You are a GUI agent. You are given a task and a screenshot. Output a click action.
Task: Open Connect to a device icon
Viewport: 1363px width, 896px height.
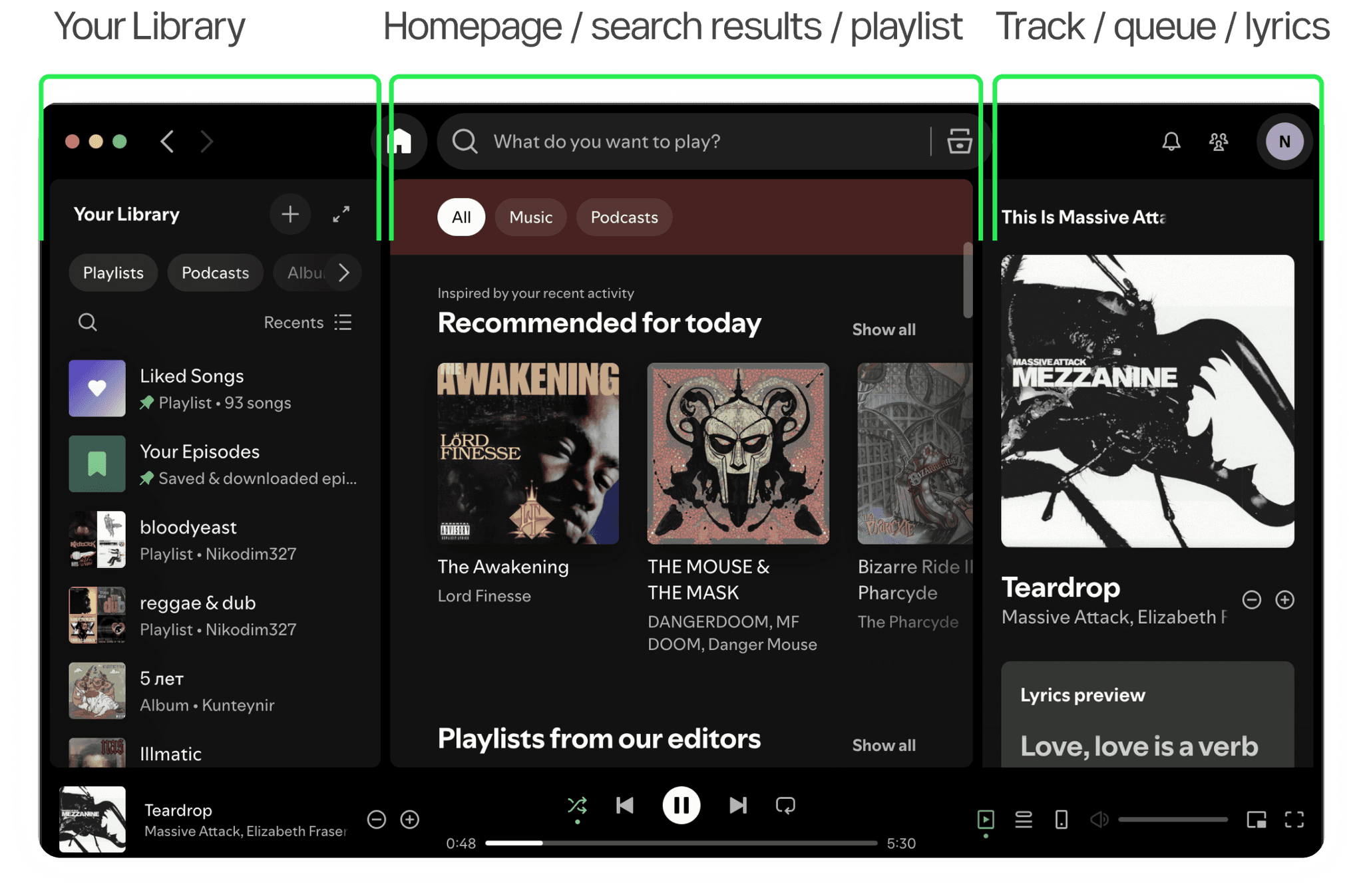(x=1061, y=820)
